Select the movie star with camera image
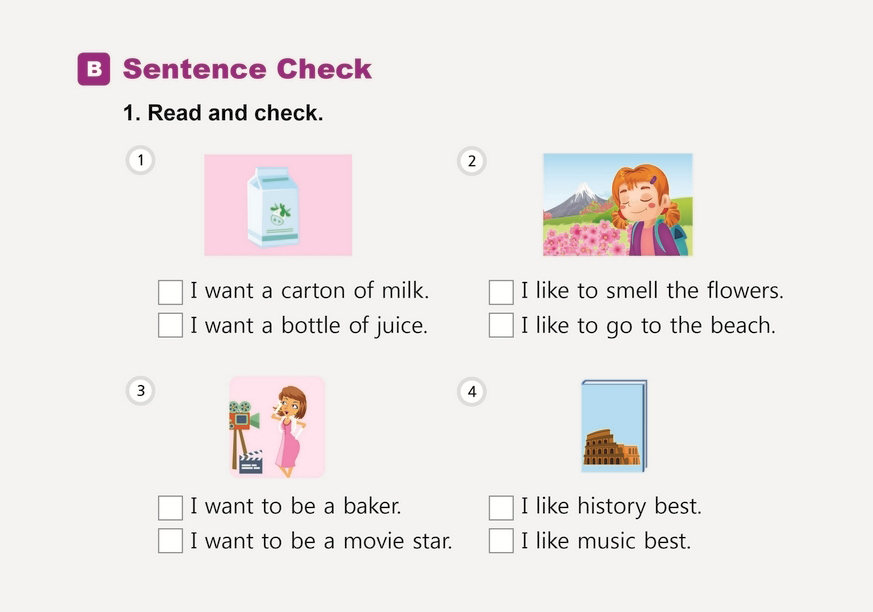The height and width of the screenshot is (612, 873). pos(277,427)
